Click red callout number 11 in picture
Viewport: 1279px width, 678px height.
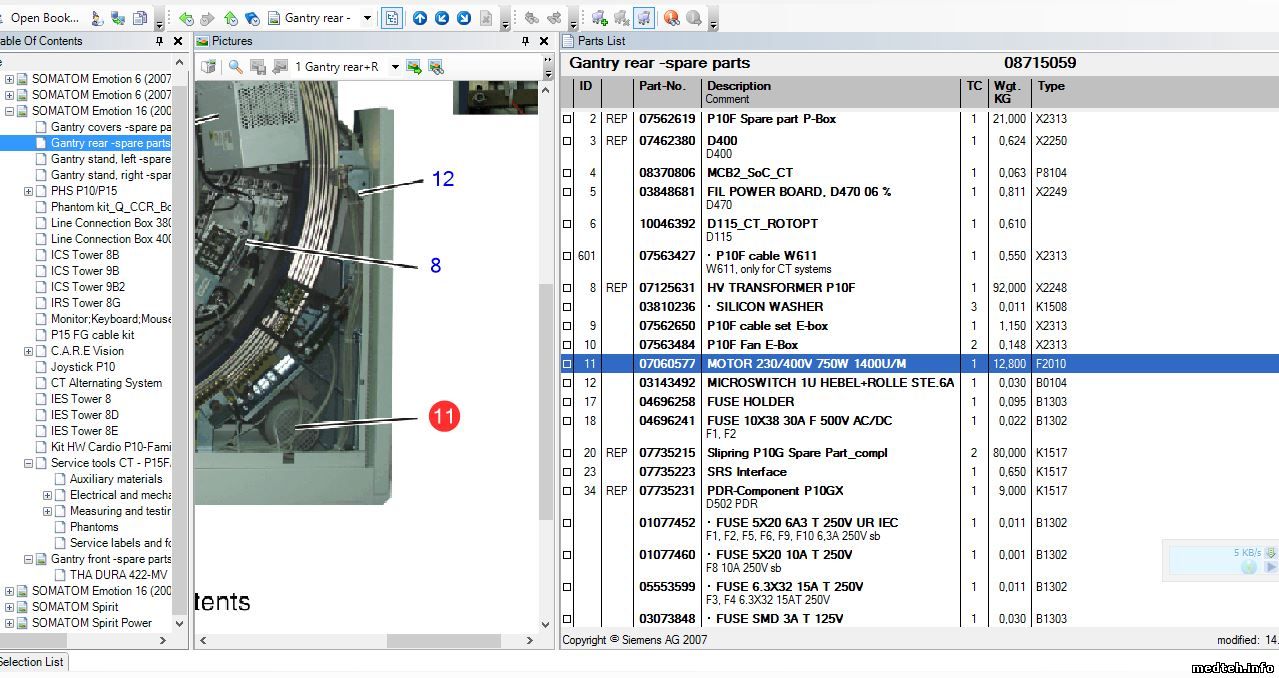(444, 415)
